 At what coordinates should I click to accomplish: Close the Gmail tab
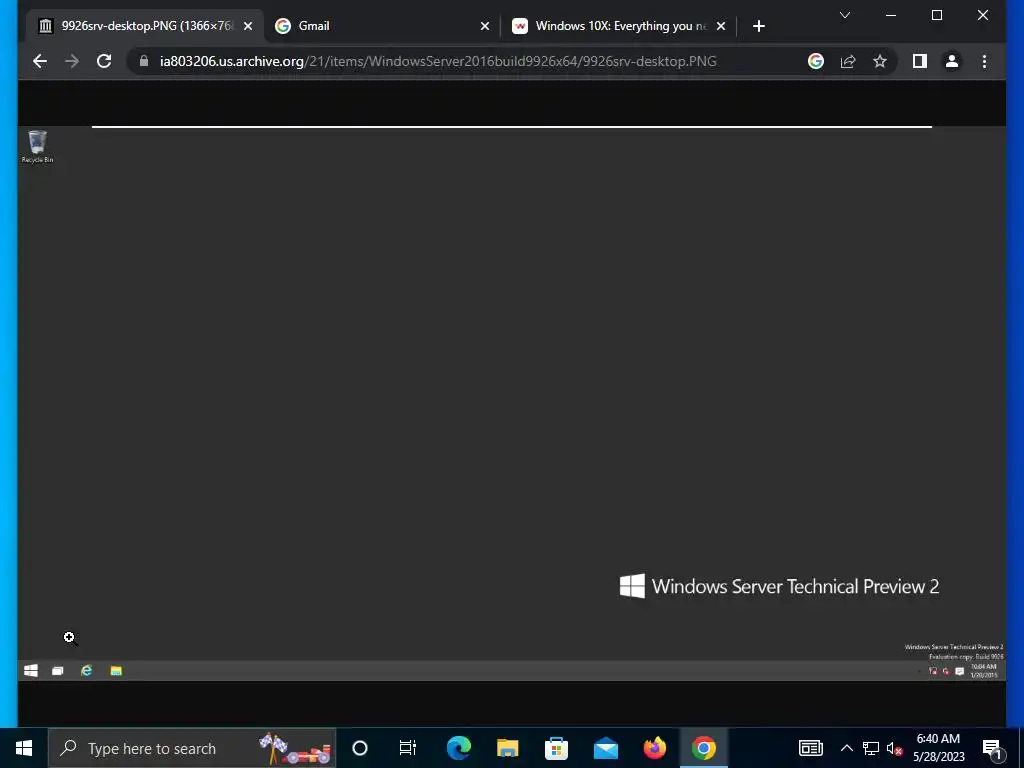click(485, 26)
